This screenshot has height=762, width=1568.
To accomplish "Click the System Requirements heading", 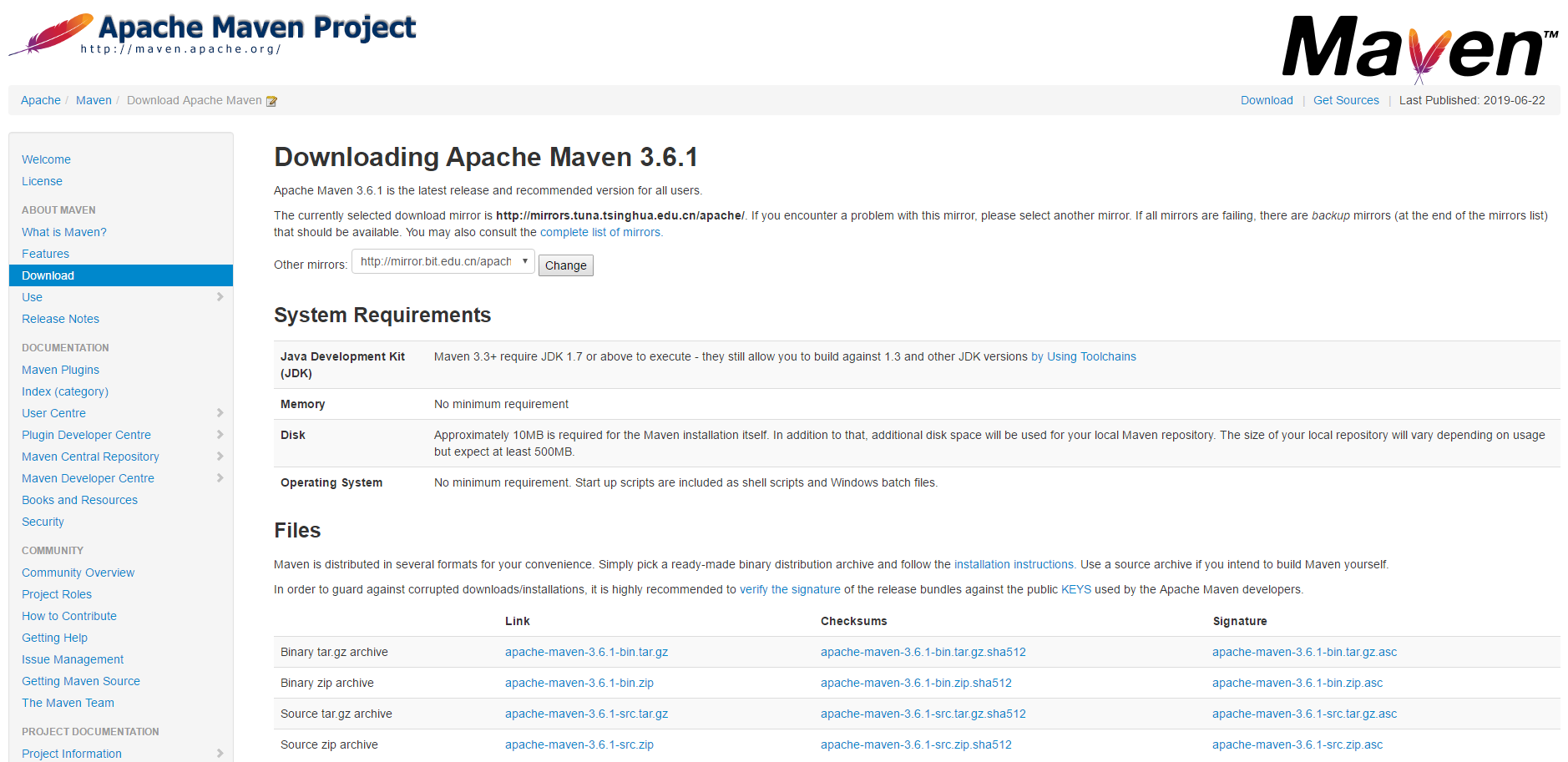I will (x=382, y=315).
